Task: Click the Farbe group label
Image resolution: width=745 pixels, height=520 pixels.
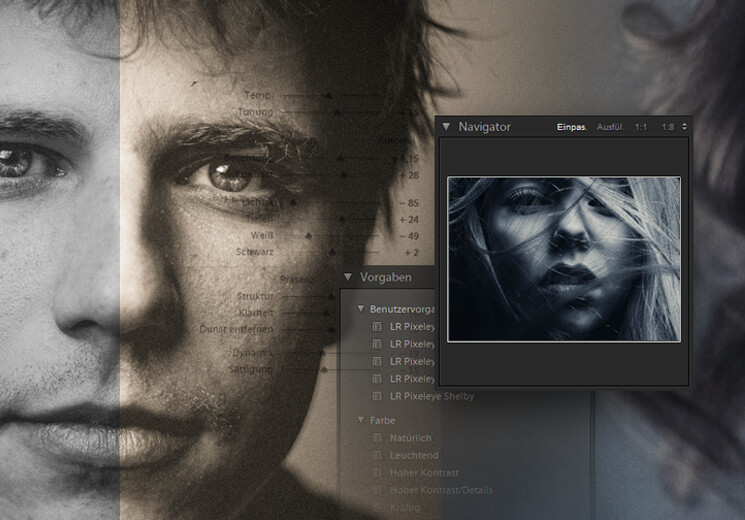Action: point(382,421)
